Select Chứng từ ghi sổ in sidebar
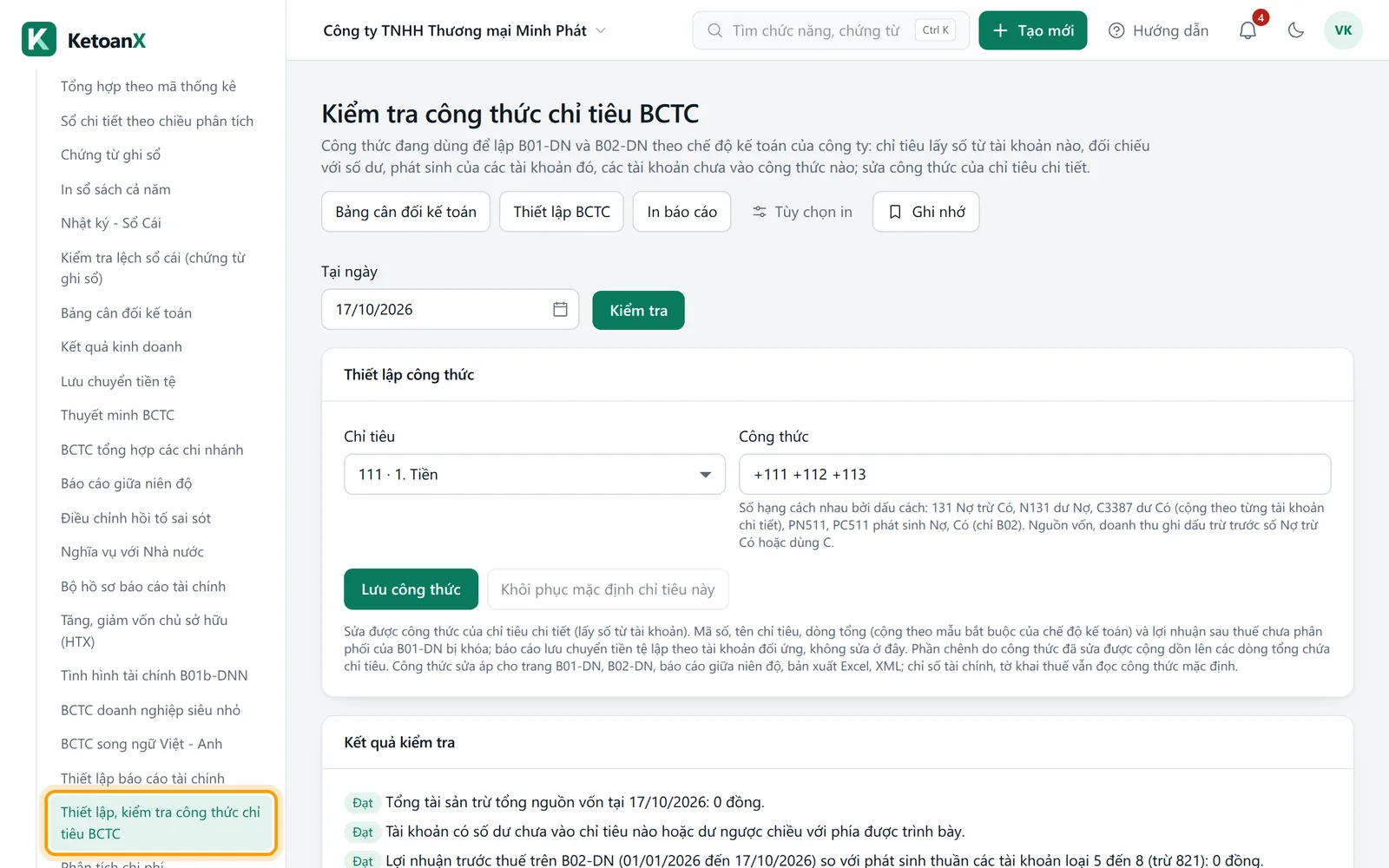This screenshot has height=868, width=1389. pos(110,155)
